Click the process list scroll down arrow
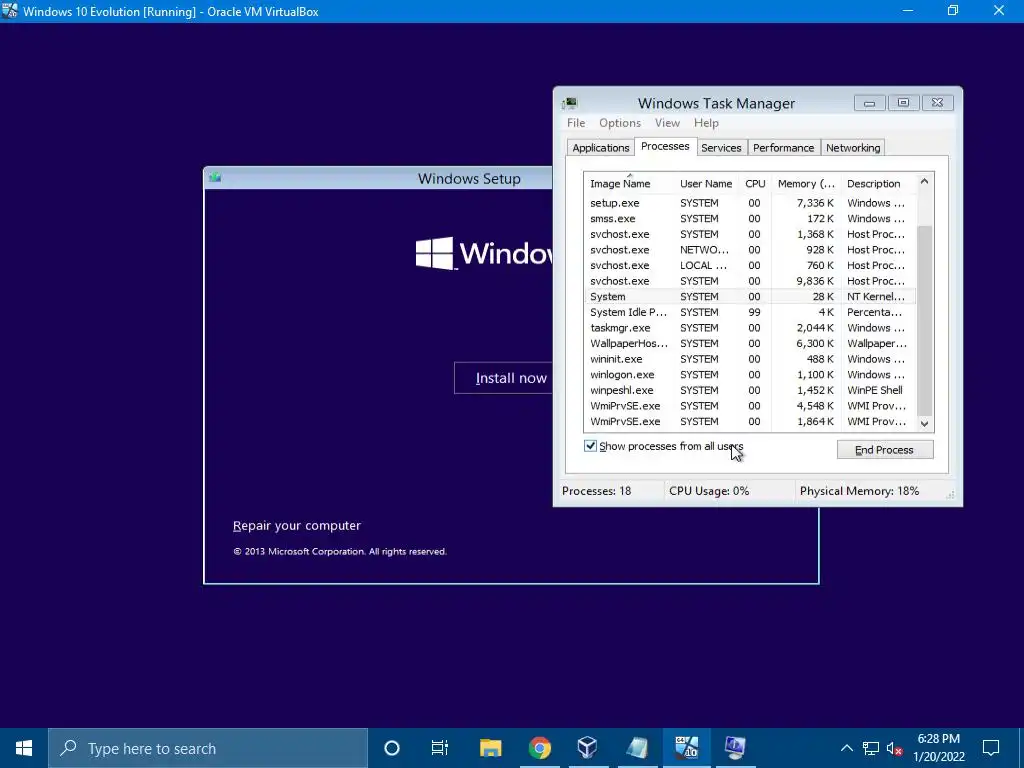1024x768 pixels. click(x=924, y=423)
